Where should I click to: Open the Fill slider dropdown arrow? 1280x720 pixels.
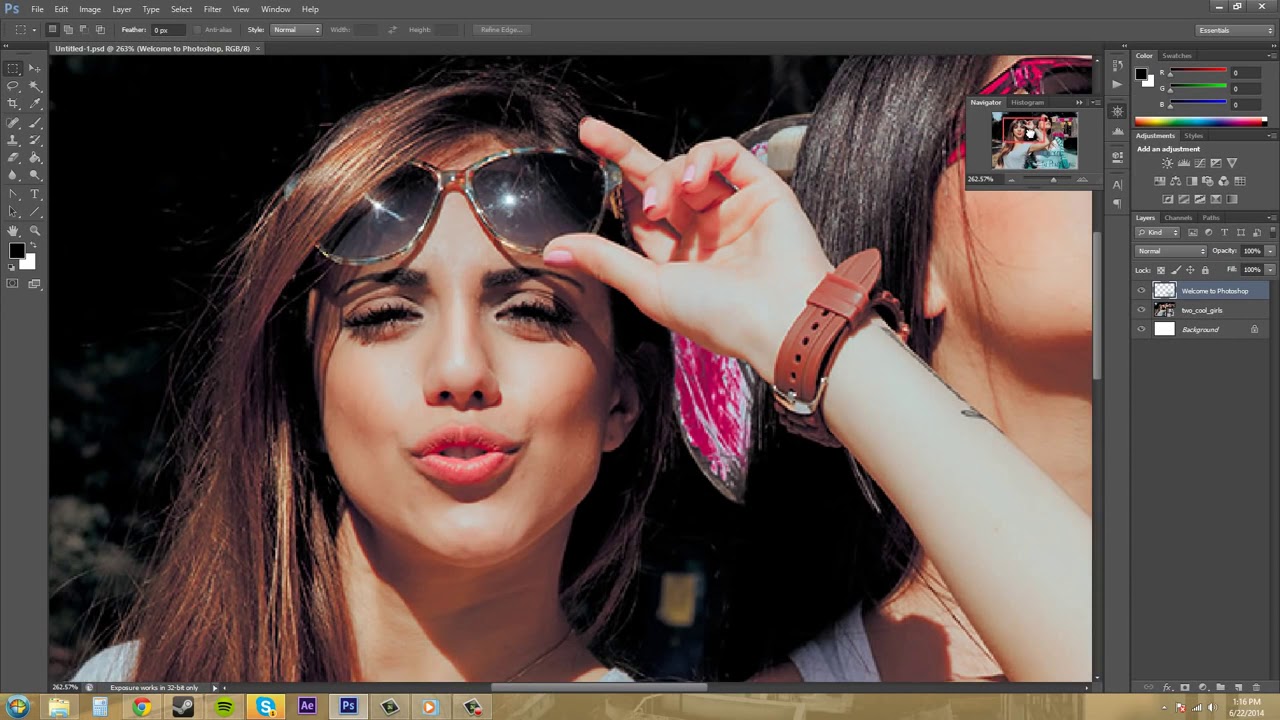tap(1270, 270)
